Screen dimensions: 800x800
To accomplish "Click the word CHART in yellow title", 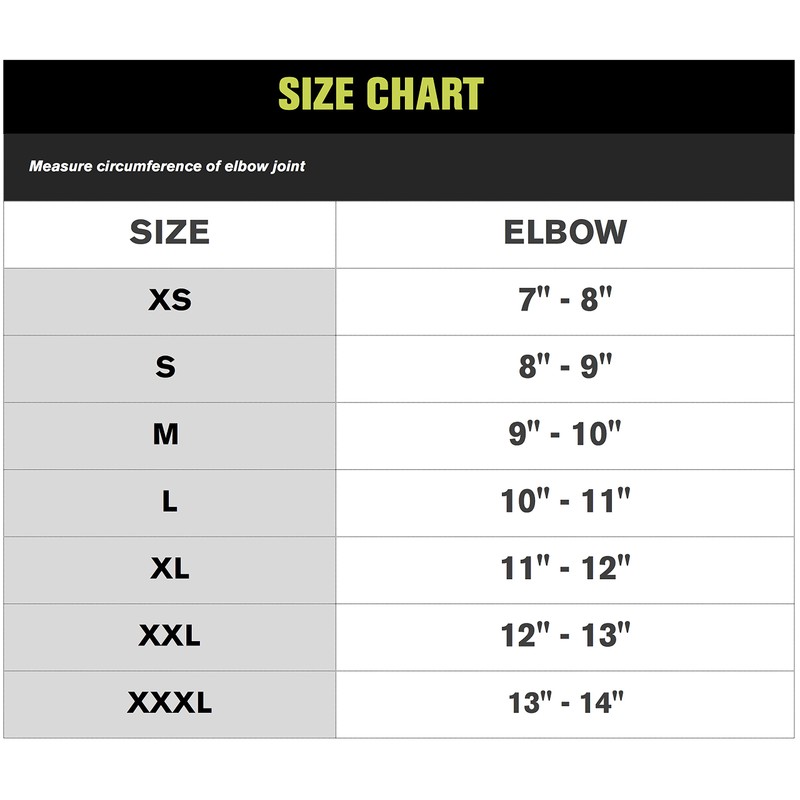I will pyautogui.click(x=425, y=94).
